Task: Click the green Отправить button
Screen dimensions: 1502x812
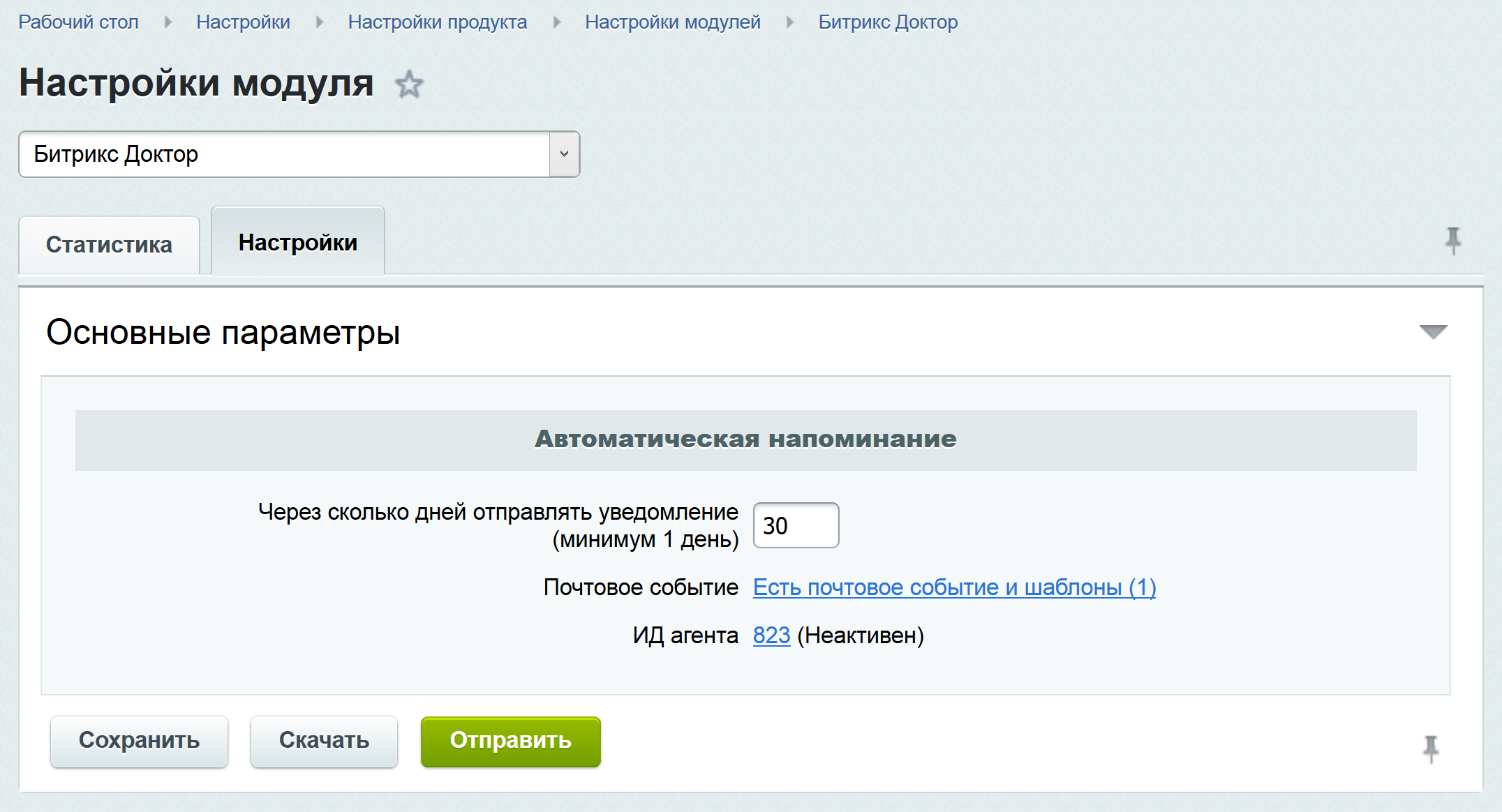Action: [510, 741]
